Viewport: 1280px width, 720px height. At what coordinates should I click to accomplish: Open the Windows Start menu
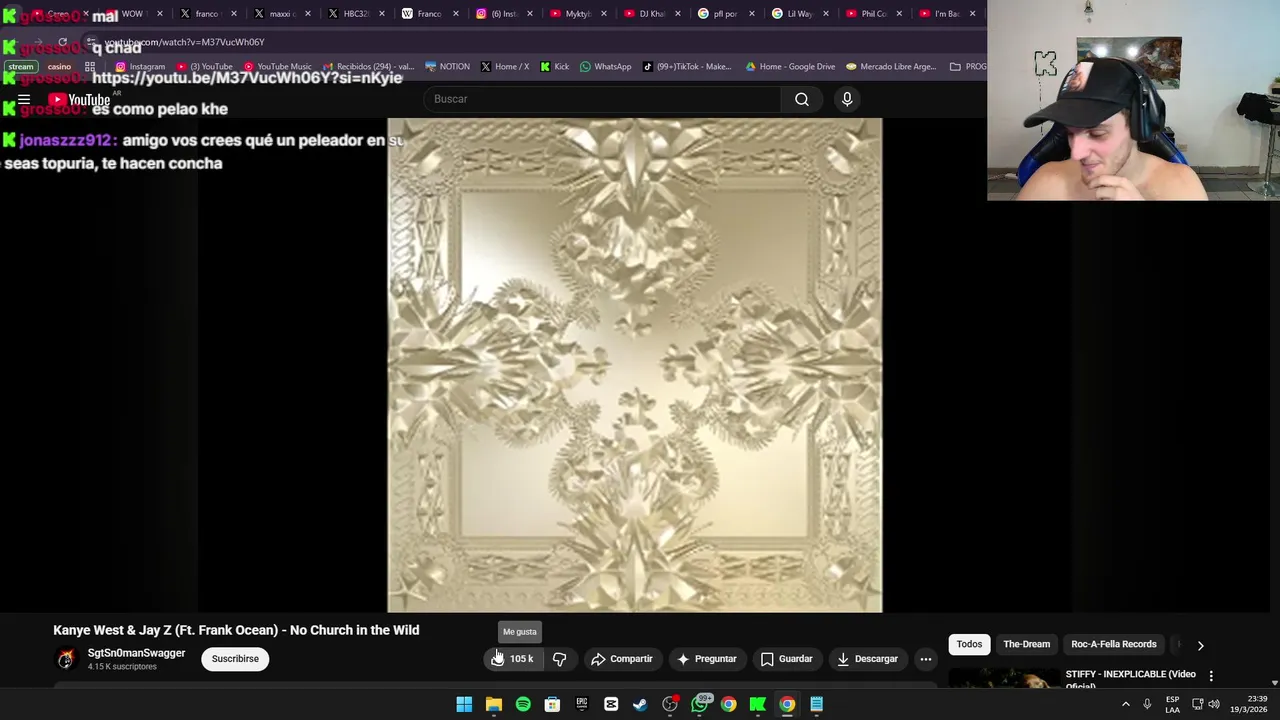[x=464, y=705]
